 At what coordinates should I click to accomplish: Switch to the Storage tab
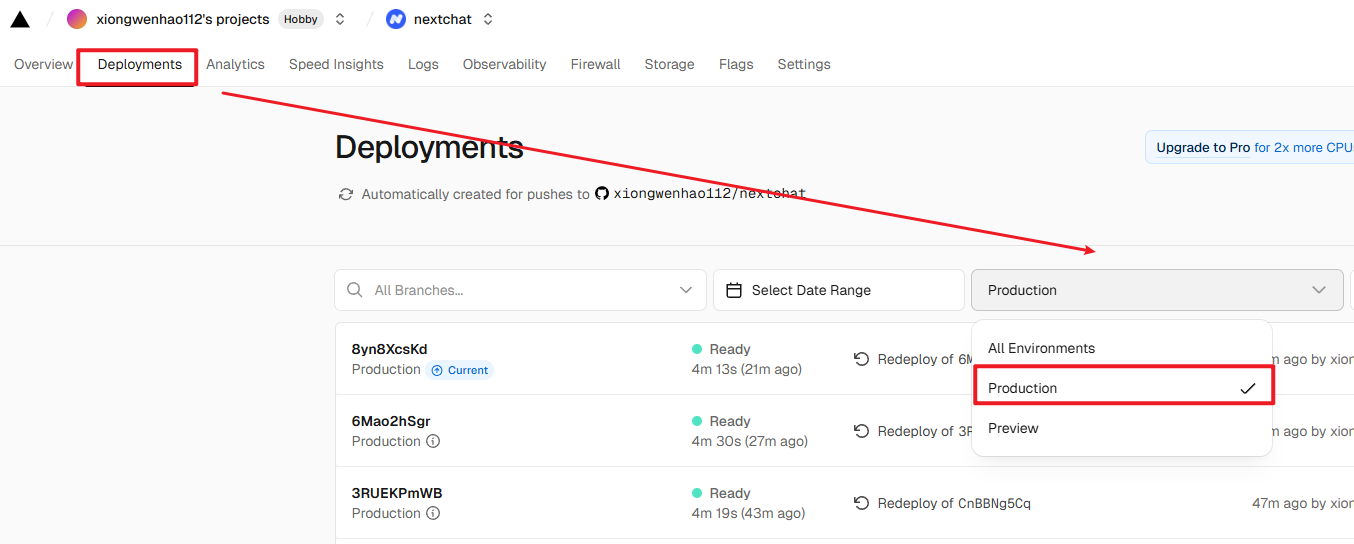click(x=669, y=64)
